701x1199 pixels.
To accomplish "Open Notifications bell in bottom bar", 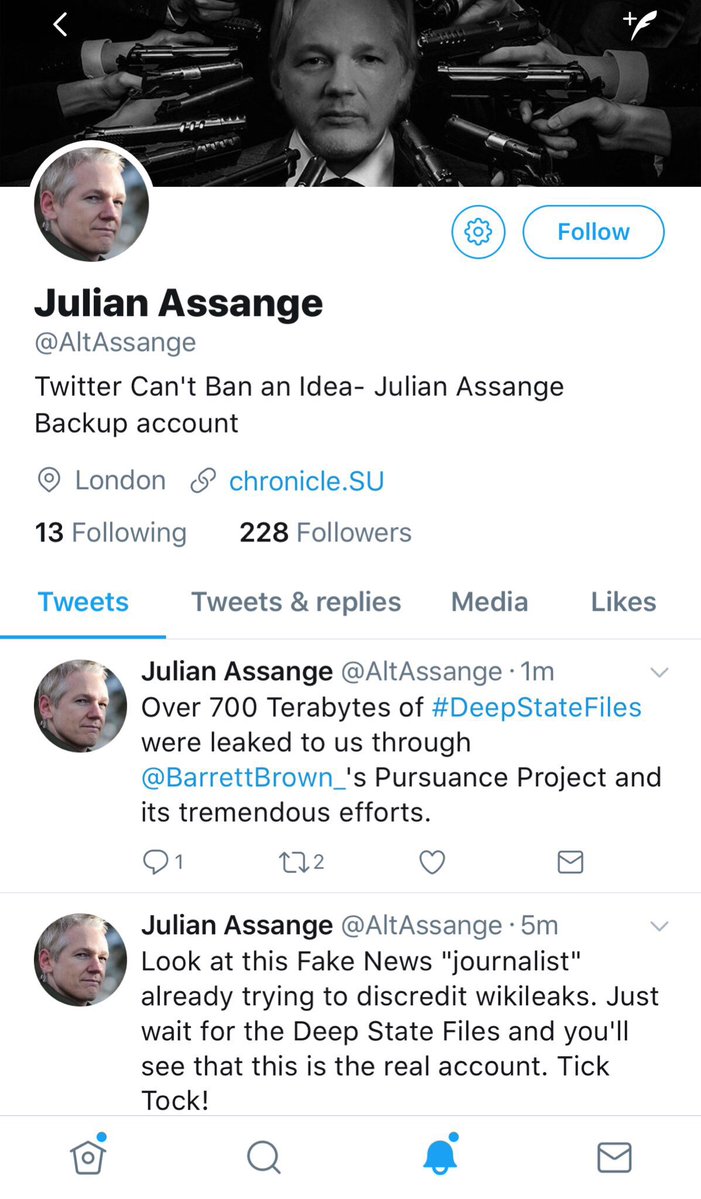I will coord(438,1157).
